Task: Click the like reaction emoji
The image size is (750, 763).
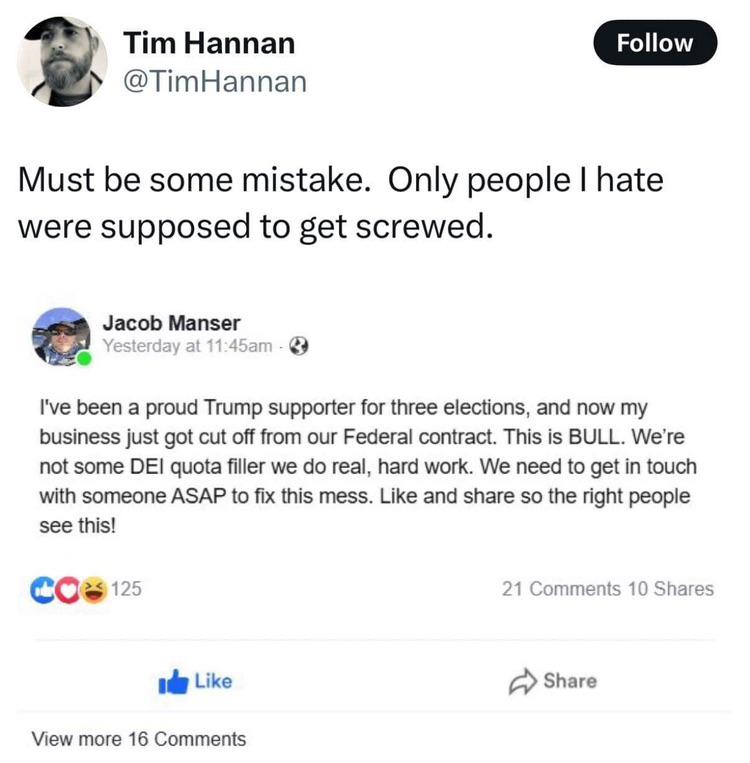Action: (x=42, y=590)
